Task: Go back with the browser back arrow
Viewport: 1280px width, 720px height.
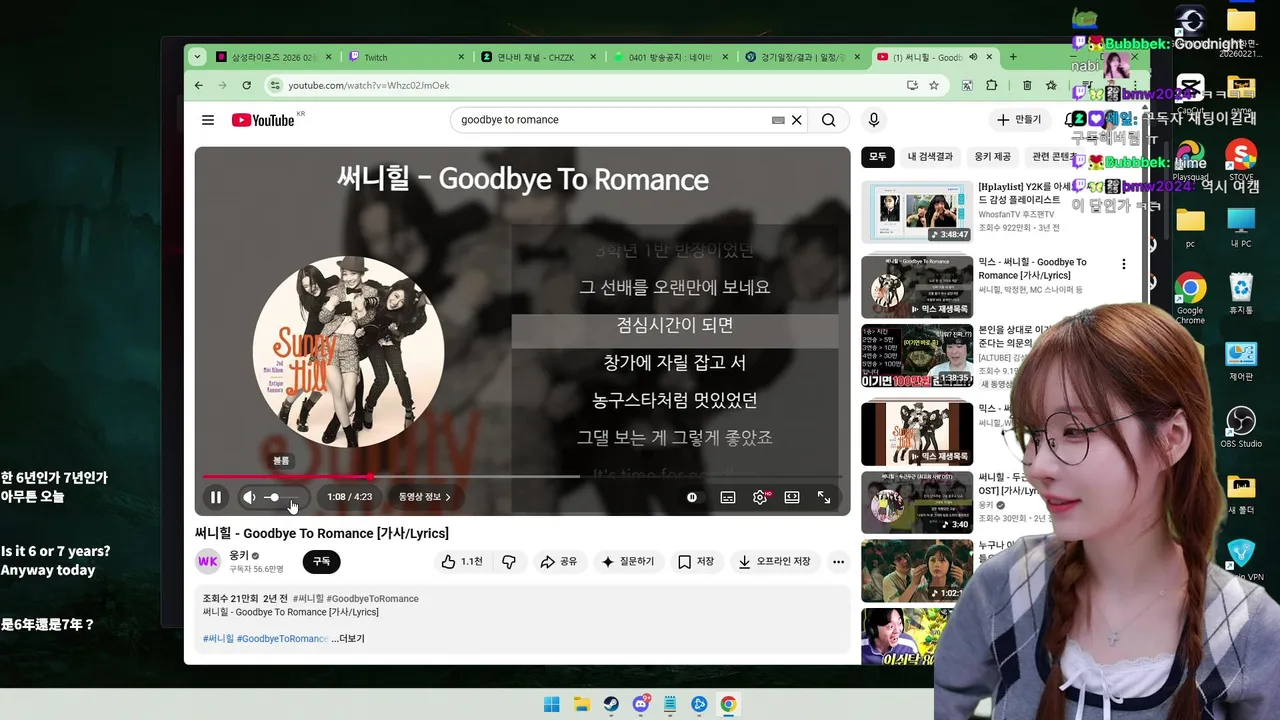Action: 199,86
